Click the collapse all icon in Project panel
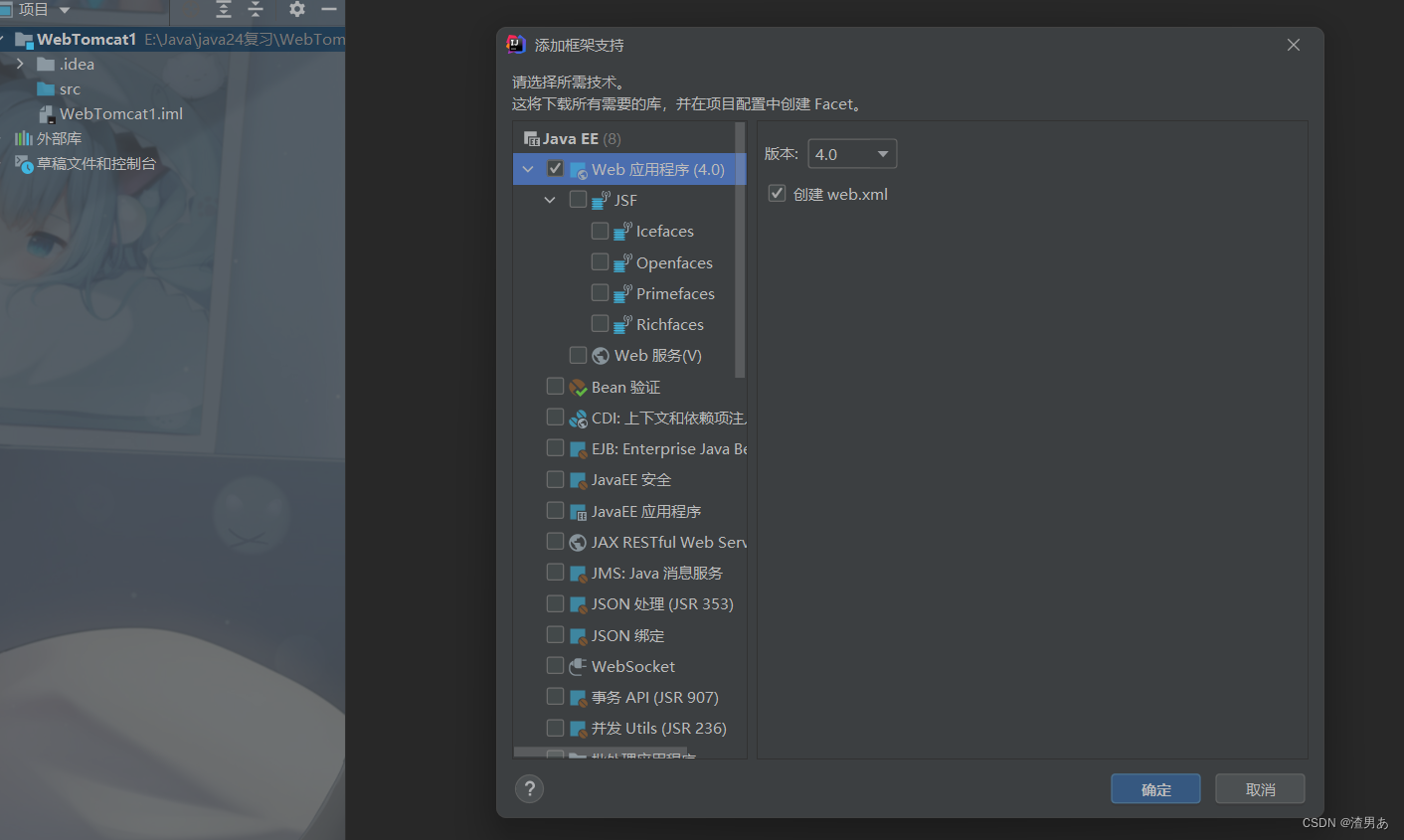The height and width of the screenshot is (840, 1404). pos(256,9)
